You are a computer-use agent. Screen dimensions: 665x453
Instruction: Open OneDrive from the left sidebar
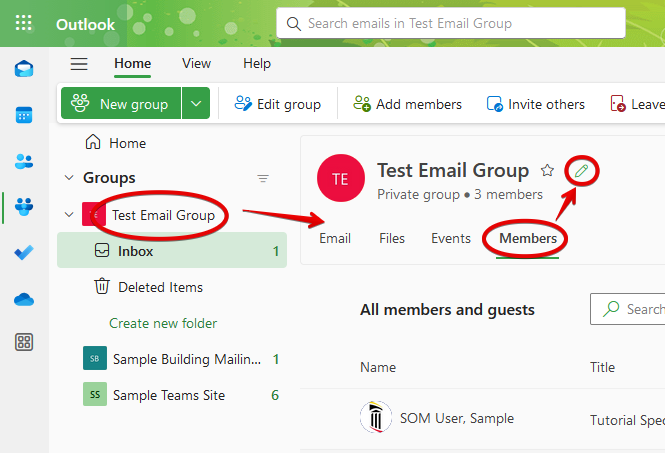(24, 299)
